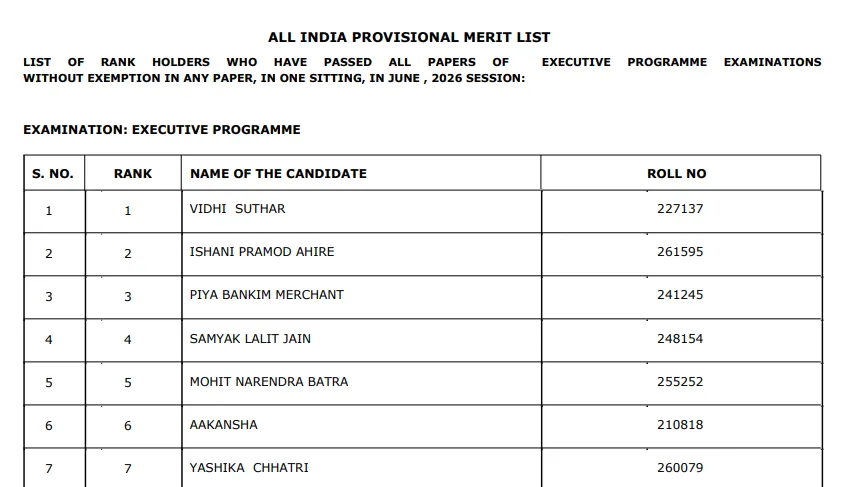847x487 pixels.
Task: Click the 'ROLL NO' column header
Action: (677, 173)
